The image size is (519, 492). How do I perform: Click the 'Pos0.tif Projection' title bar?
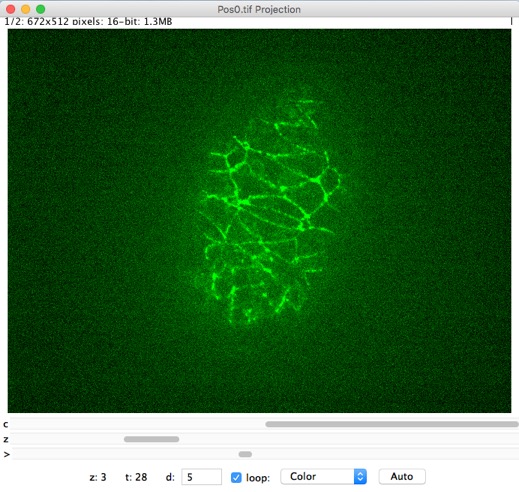259,9
